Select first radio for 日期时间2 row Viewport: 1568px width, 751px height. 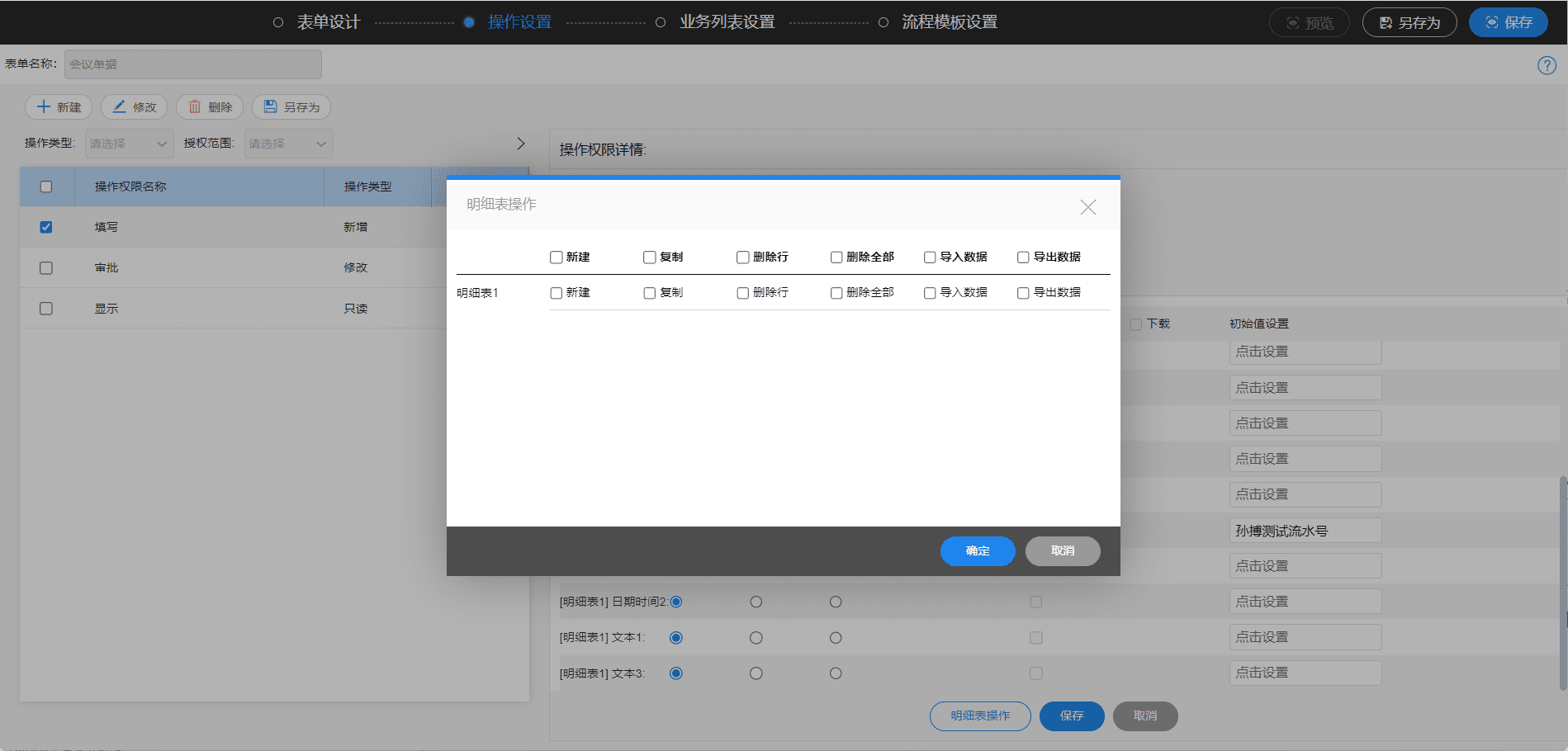coord(676,602)
